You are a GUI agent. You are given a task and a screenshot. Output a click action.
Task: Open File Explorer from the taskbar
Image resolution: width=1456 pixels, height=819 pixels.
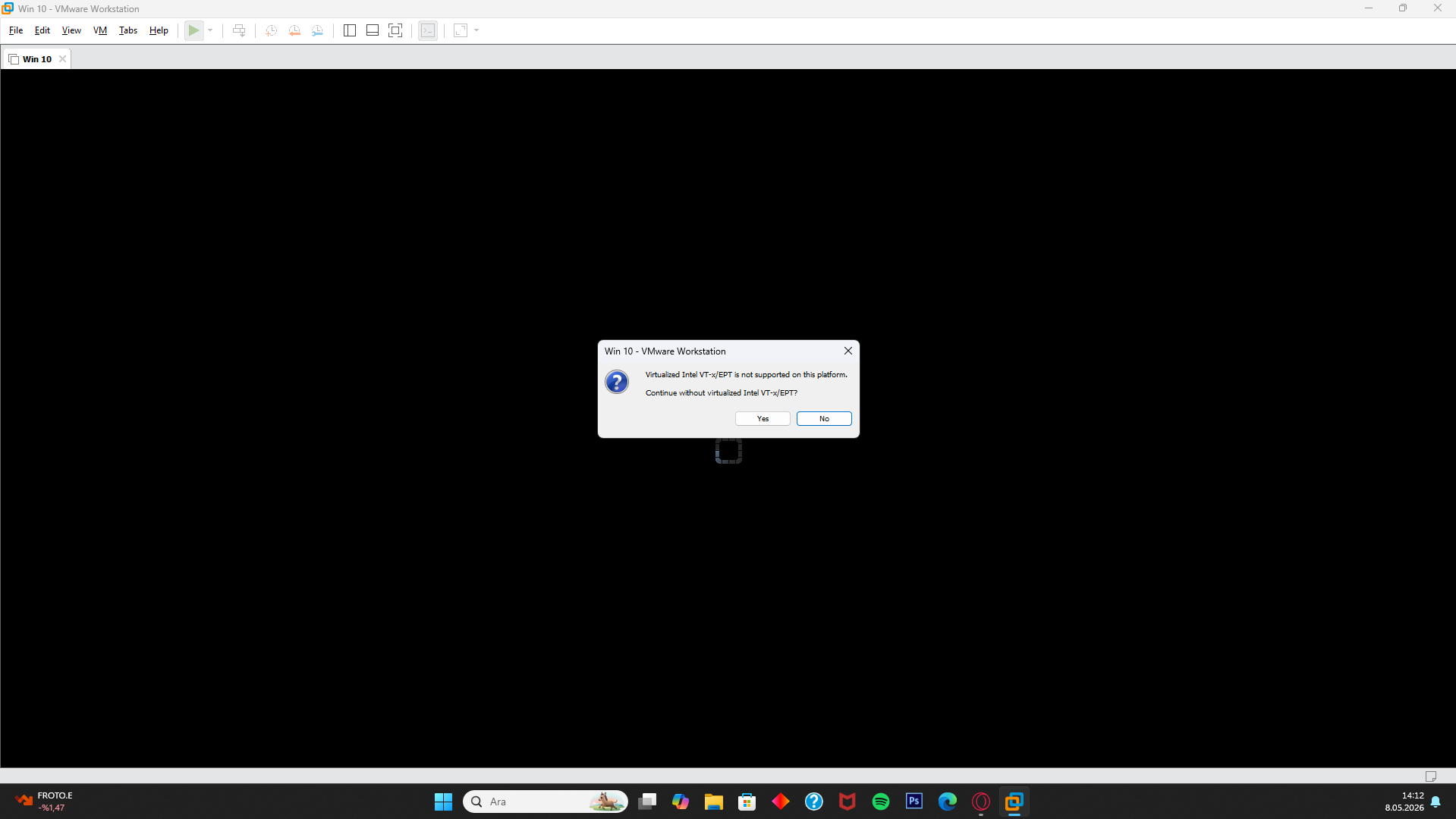tap(714, 802)
